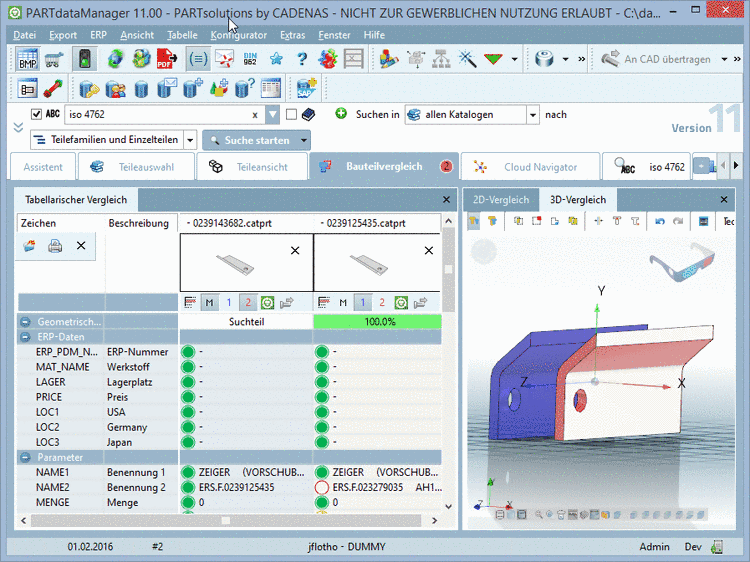This screenshot has height=562, width=750.
Task: Click the magic wand tool icon
Action: [467, 59]
